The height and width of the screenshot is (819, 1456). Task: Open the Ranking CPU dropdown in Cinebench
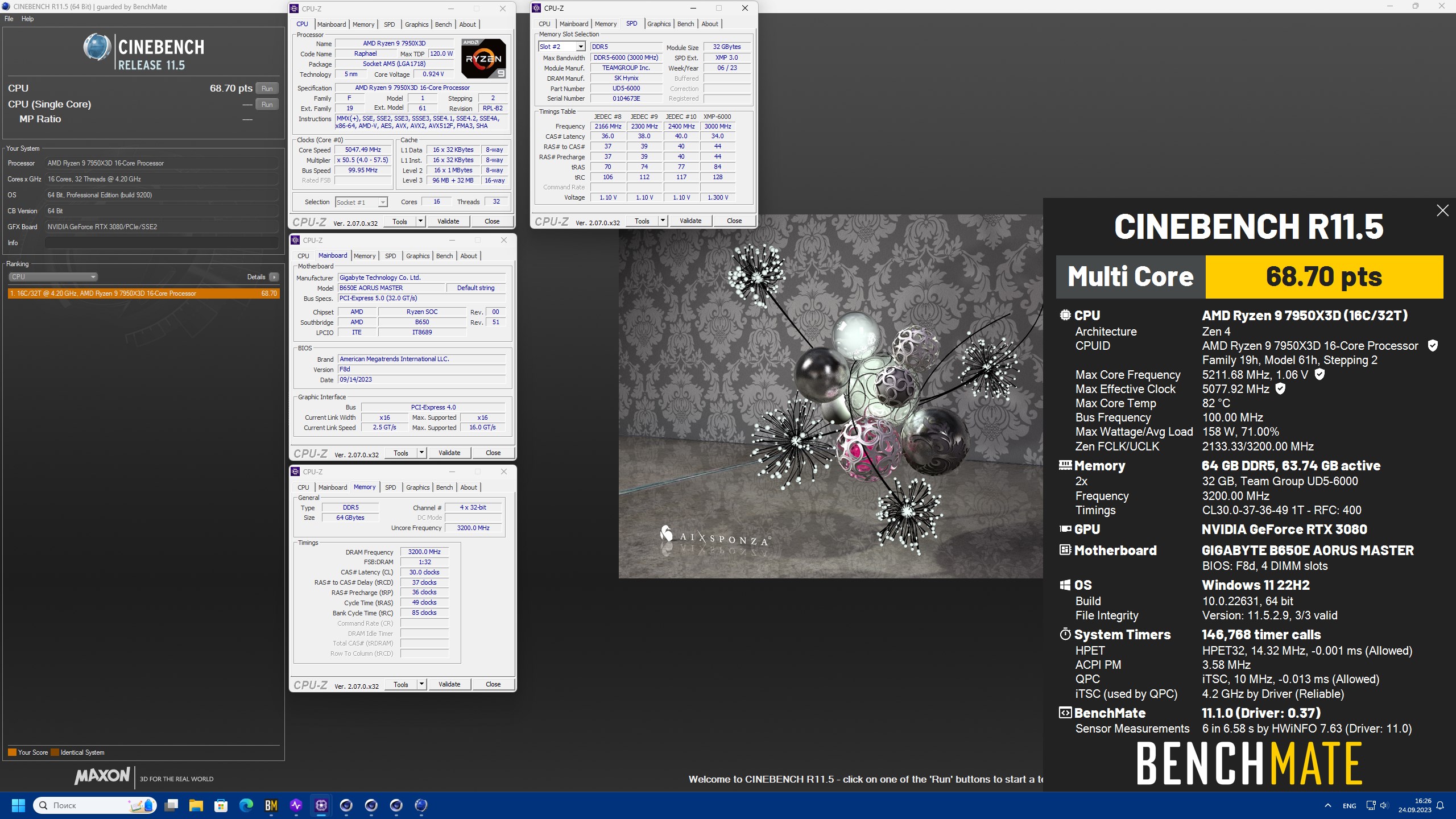coord(53,277)
